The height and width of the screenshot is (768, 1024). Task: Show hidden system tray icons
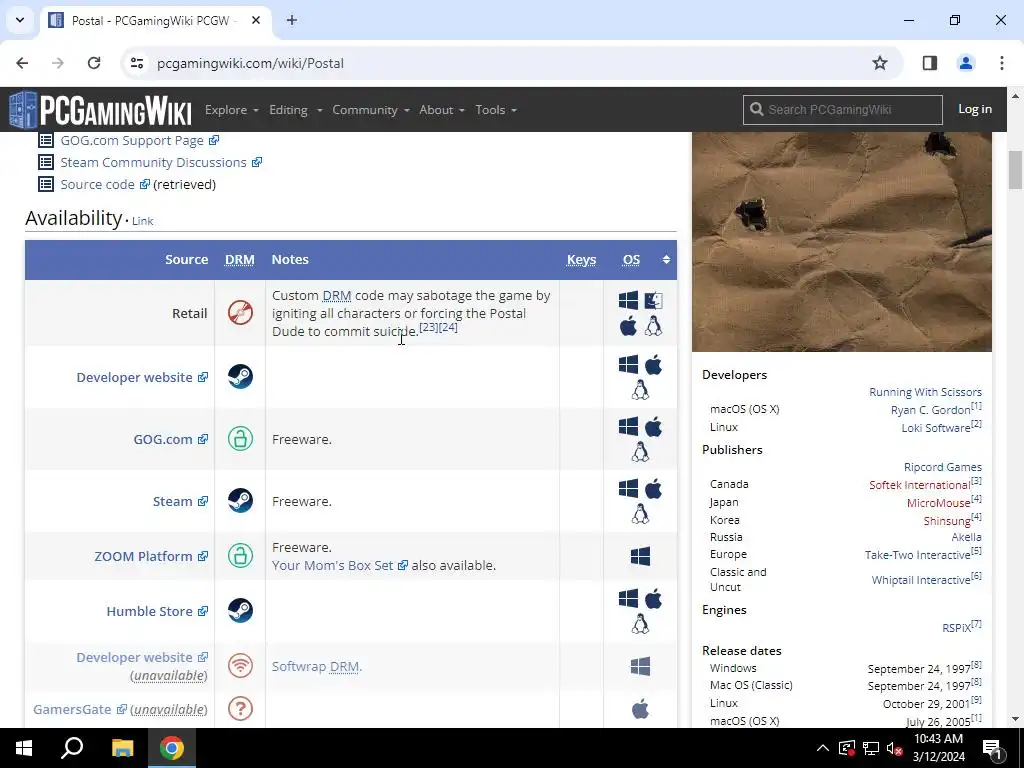tap(823, 748)
